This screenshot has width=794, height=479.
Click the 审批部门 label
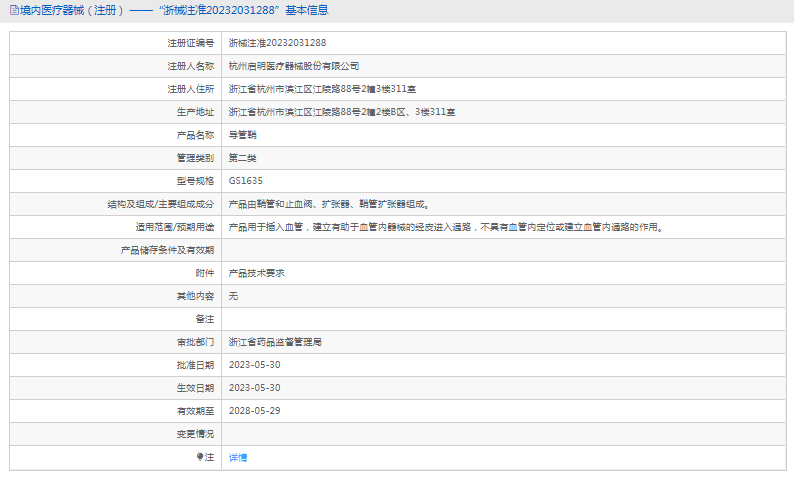(195, 342)
